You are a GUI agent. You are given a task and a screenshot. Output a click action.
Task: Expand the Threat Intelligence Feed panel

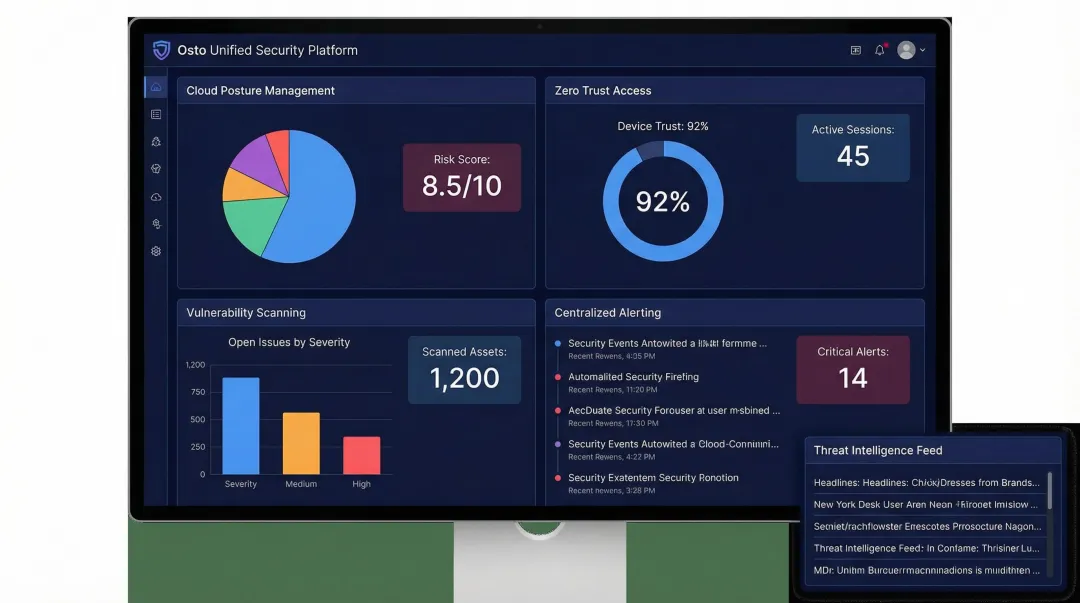coord(878,450)
